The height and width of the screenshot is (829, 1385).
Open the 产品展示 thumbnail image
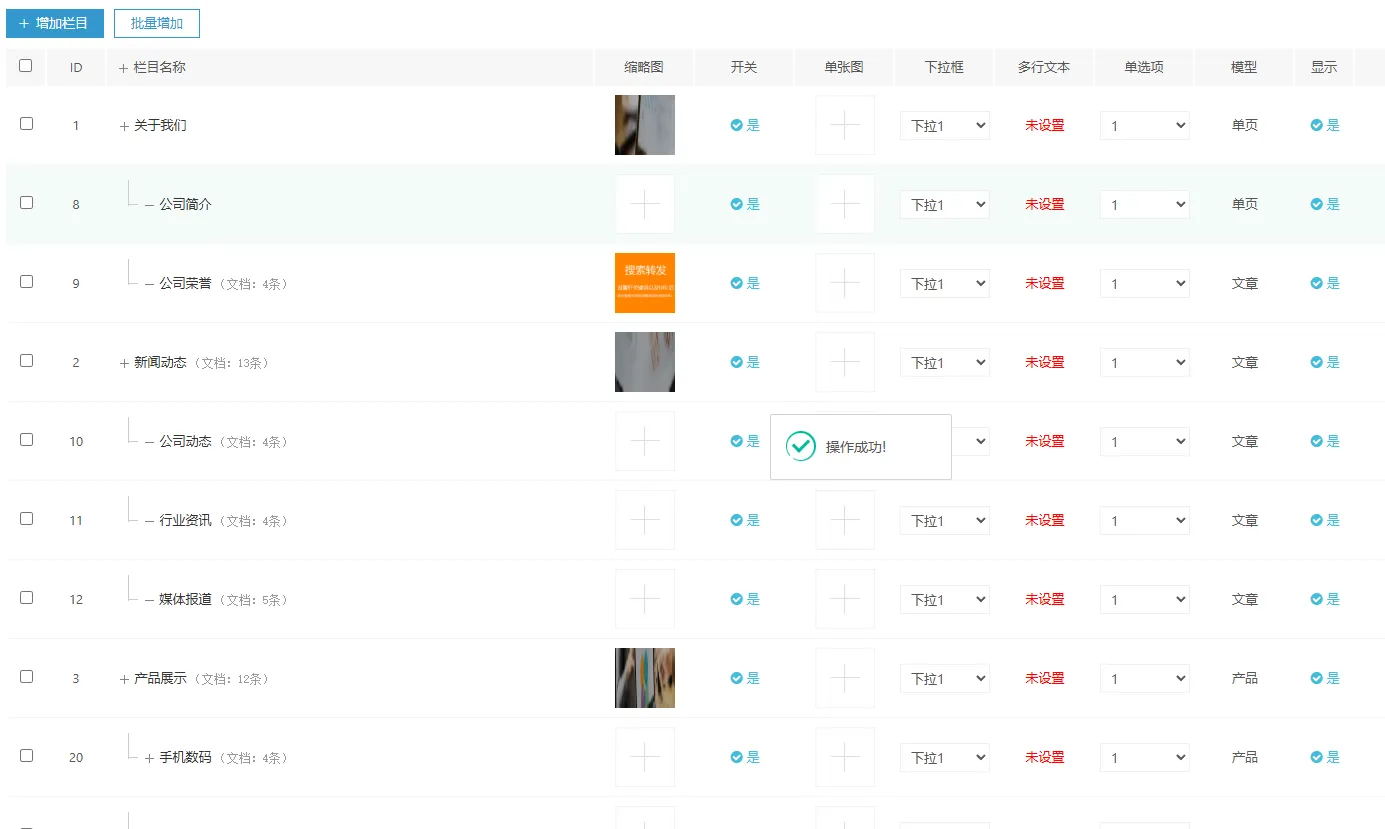pos(645,678)
